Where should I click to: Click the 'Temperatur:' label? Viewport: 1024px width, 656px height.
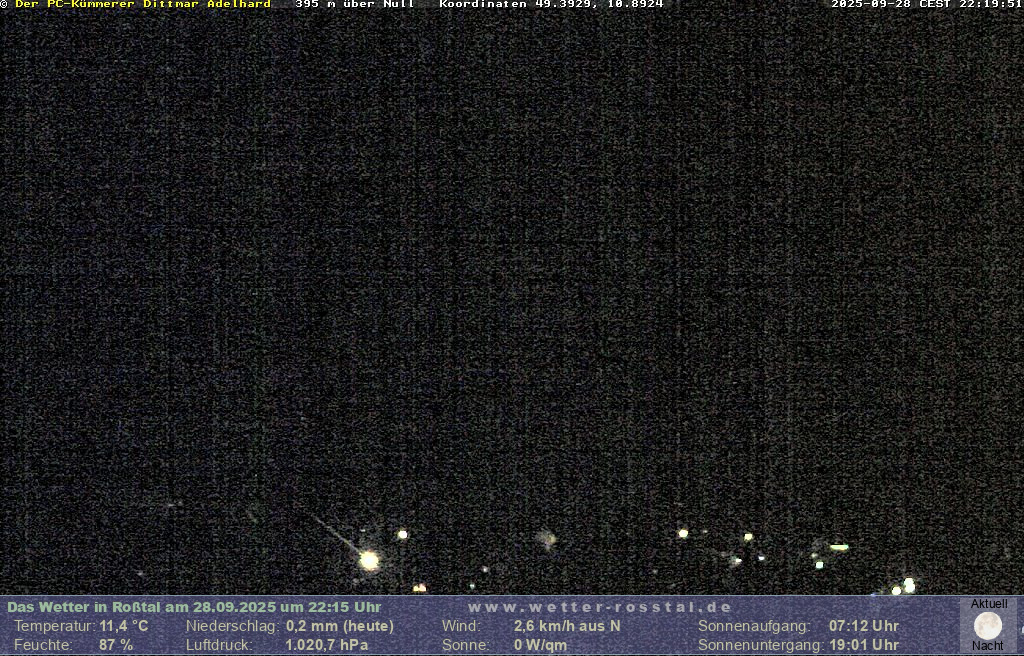53,626
